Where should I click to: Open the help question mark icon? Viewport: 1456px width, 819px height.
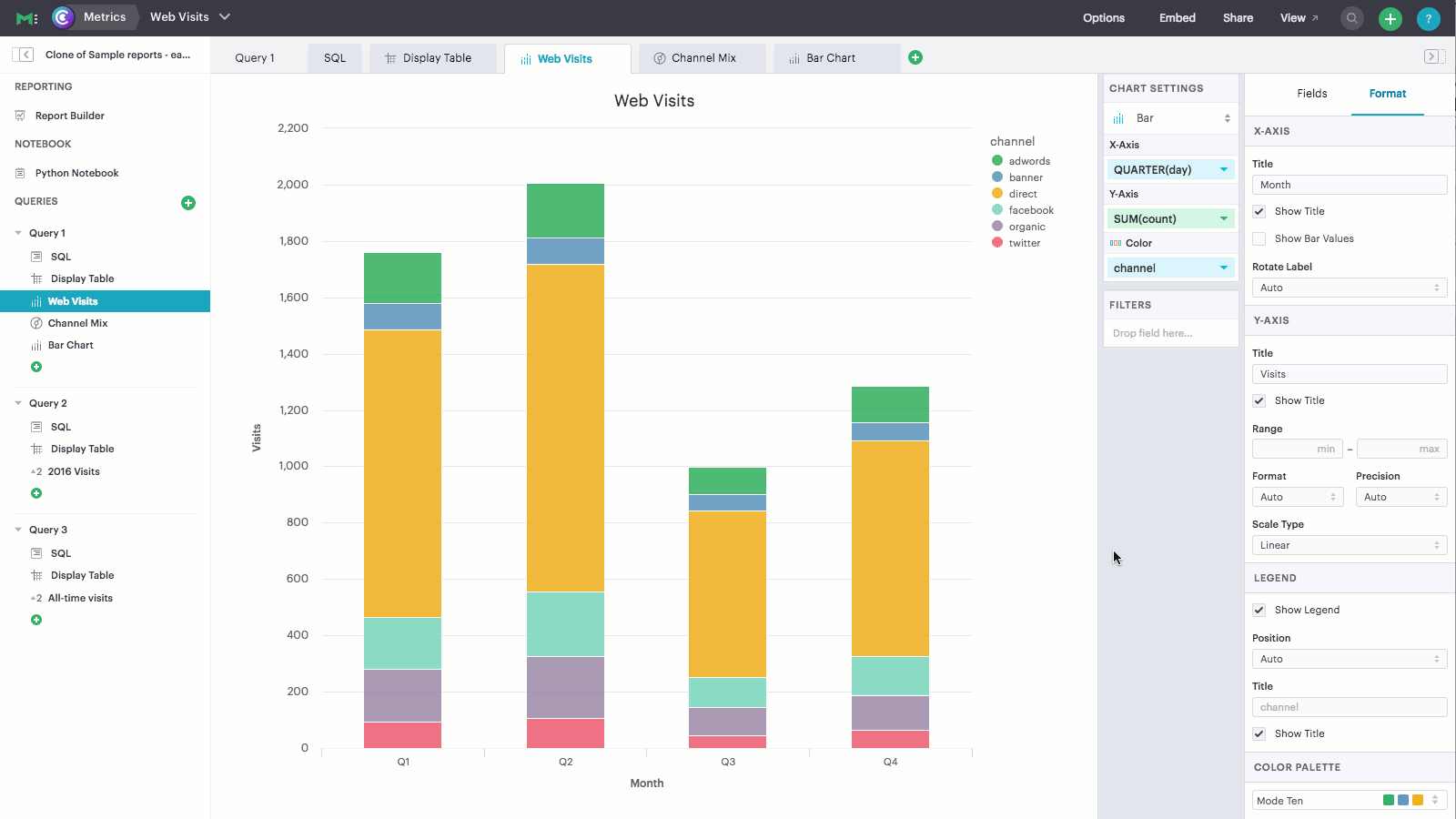pyautogui.click(x=1429, y=18)
